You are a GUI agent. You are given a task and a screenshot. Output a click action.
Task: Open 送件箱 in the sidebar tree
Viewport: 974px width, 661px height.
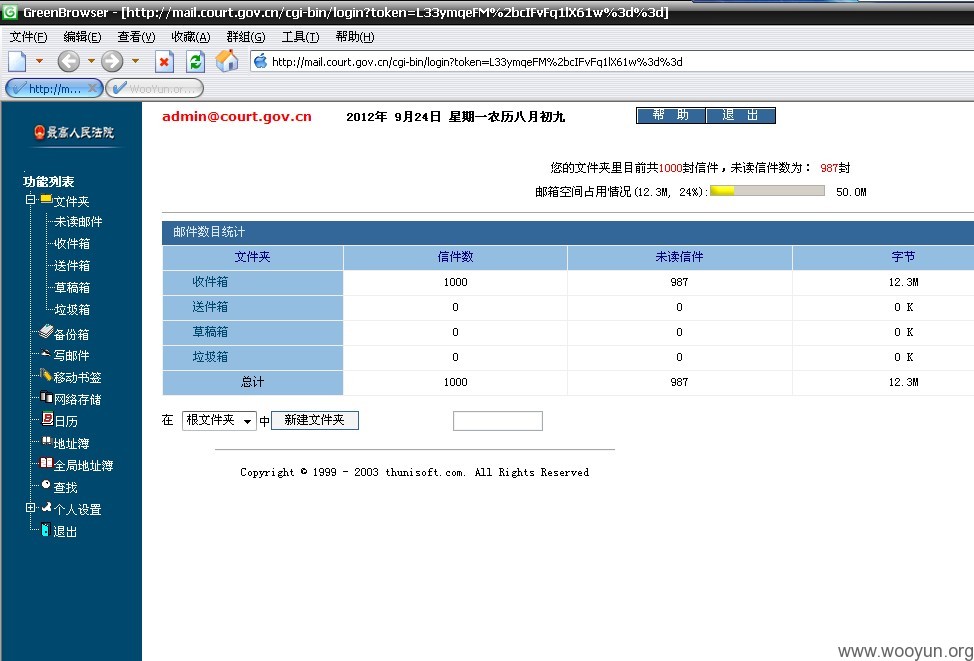coord(72,266)
